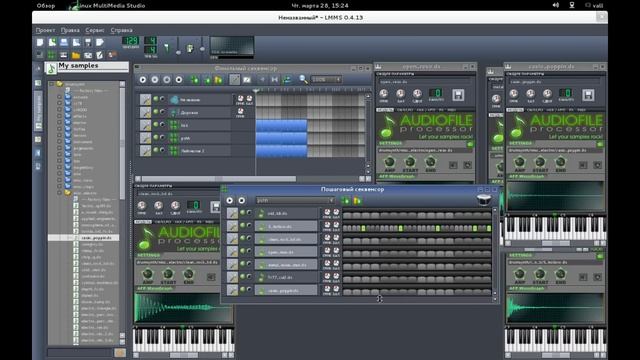The width and height of the screenshot is (640, 360).
Task: Open the vall user menu
Action: coord(594,5)
